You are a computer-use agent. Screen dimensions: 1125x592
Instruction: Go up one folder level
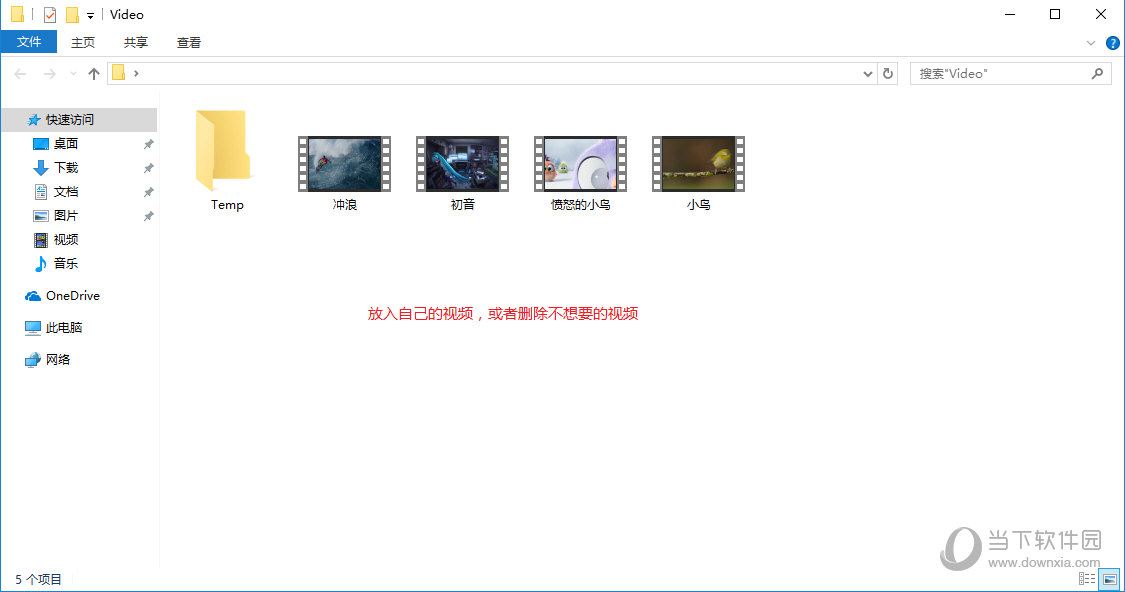pos(93,74)
